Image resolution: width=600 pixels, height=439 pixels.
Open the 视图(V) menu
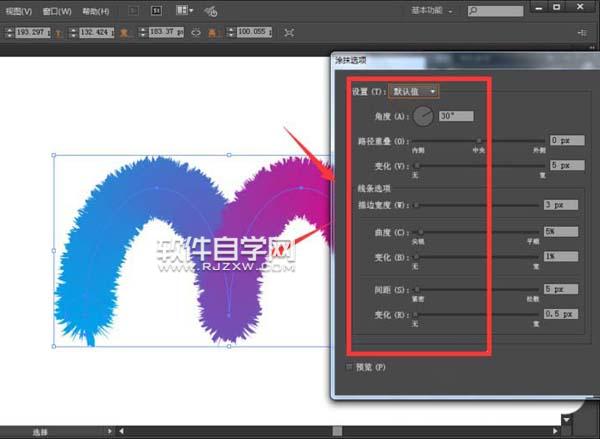click(18, 11)
